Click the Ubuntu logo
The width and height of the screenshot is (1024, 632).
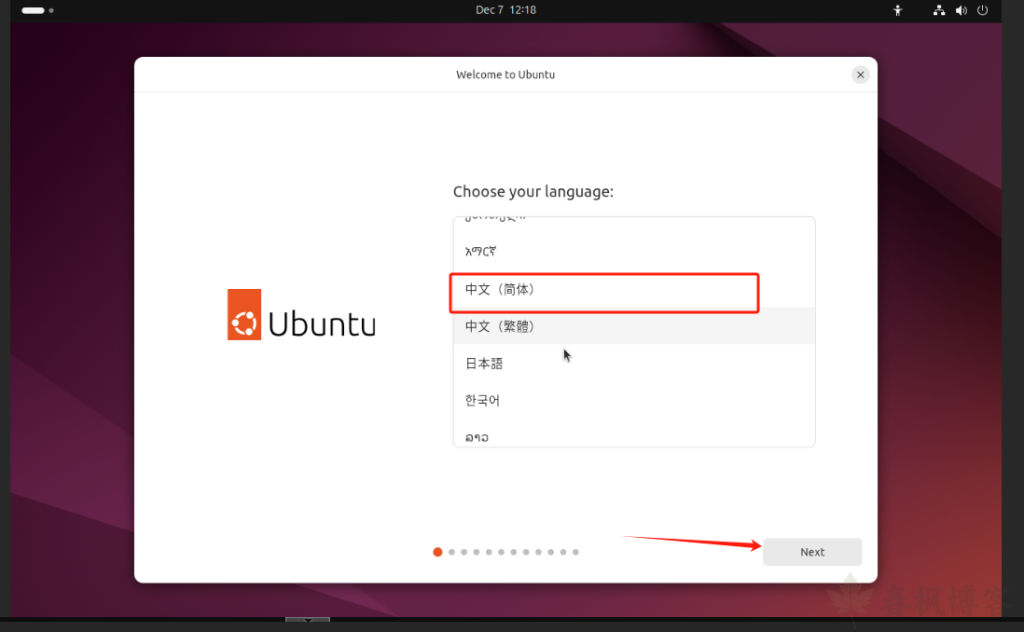(301, 315)
